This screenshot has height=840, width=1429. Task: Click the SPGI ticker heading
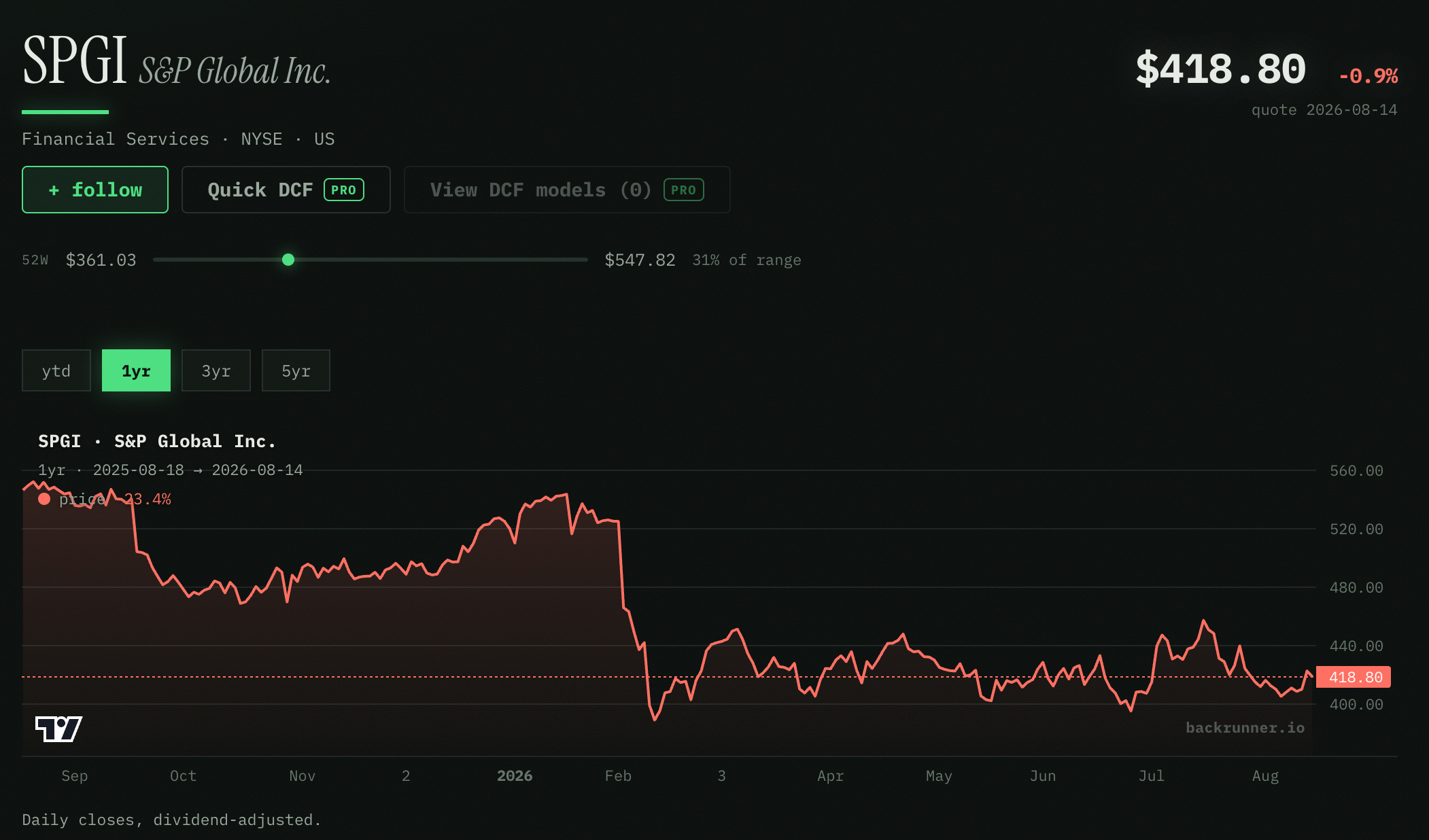coord(75,60)
